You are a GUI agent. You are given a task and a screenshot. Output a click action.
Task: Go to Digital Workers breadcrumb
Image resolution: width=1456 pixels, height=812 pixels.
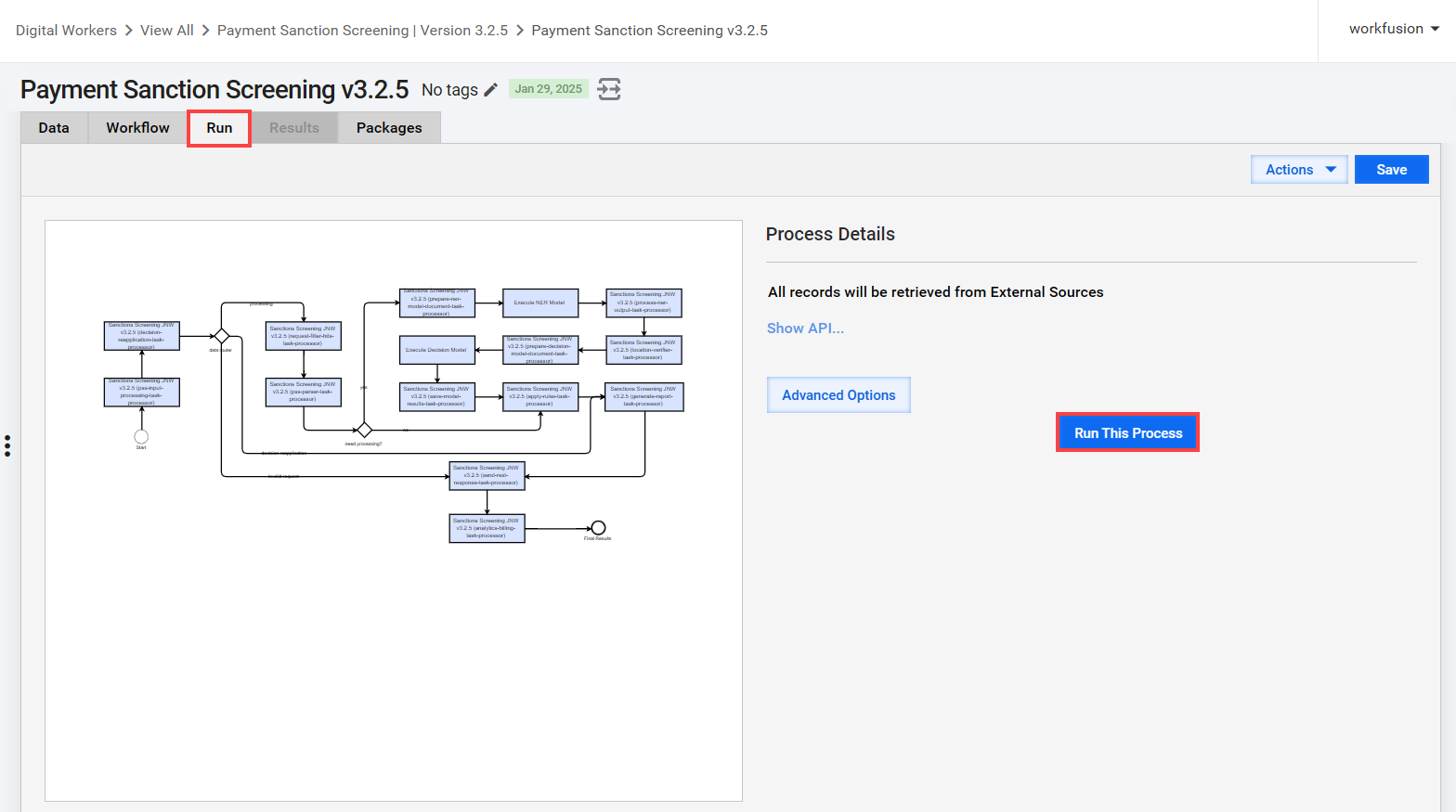tap(66, 31)
